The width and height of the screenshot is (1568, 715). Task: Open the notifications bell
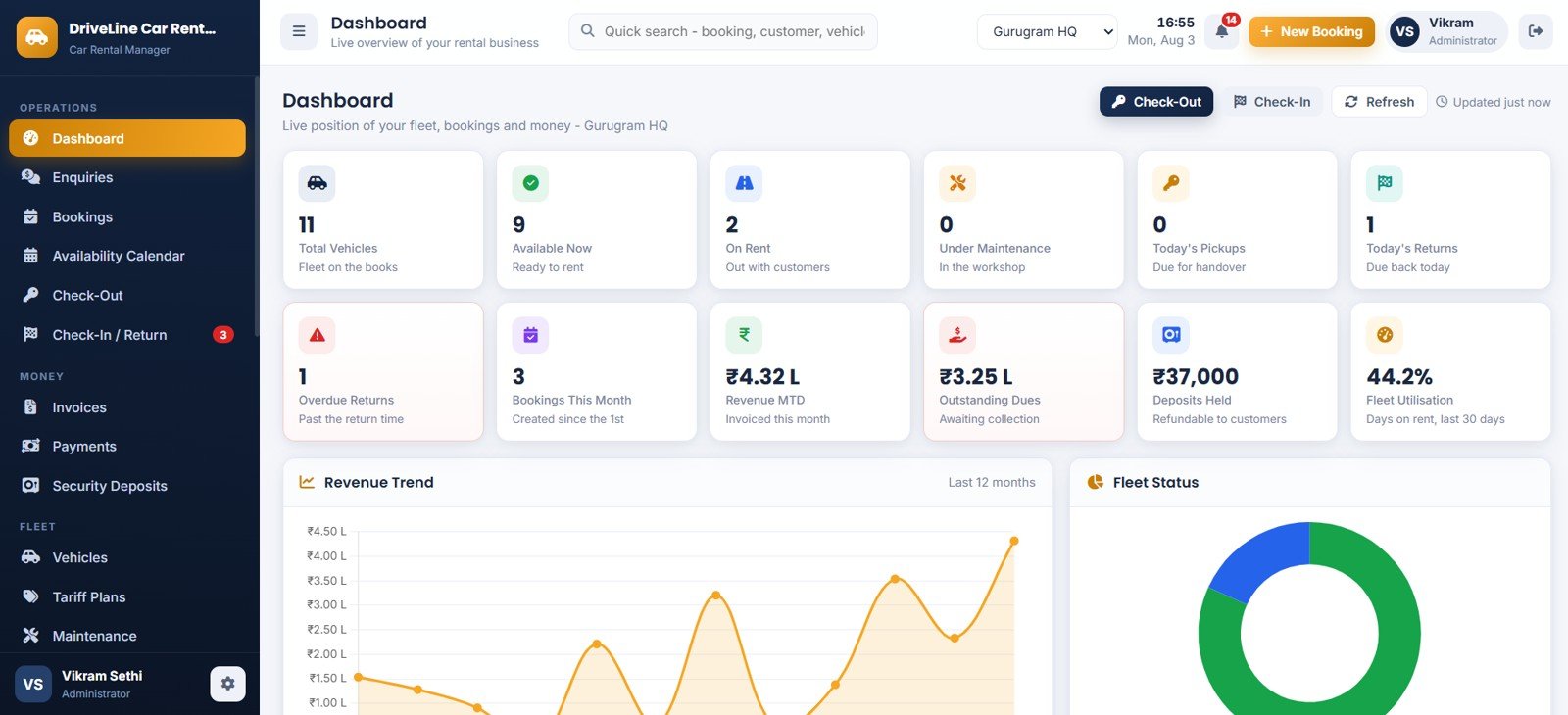1222,31
